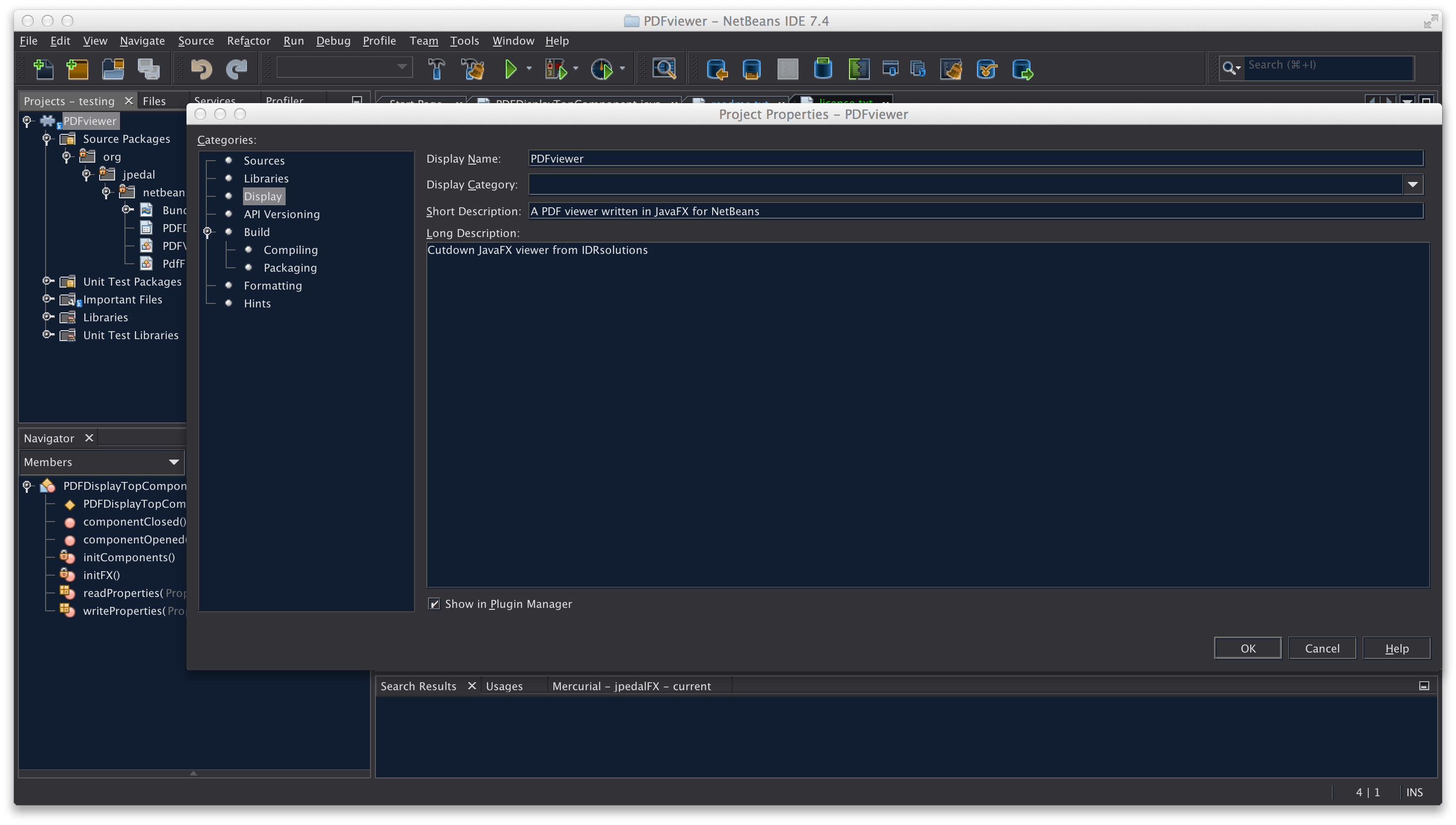Uncheck Show in Plugin Manager checkbox

click(x=434, y=604)
